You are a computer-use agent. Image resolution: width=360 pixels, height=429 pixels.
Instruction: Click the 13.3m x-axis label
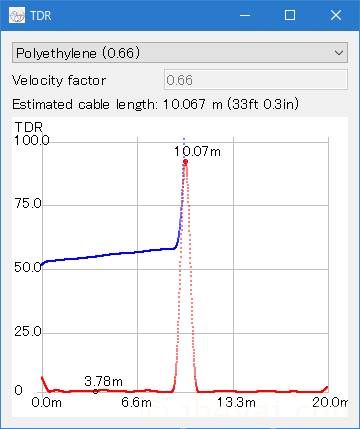tap(236, 402)
